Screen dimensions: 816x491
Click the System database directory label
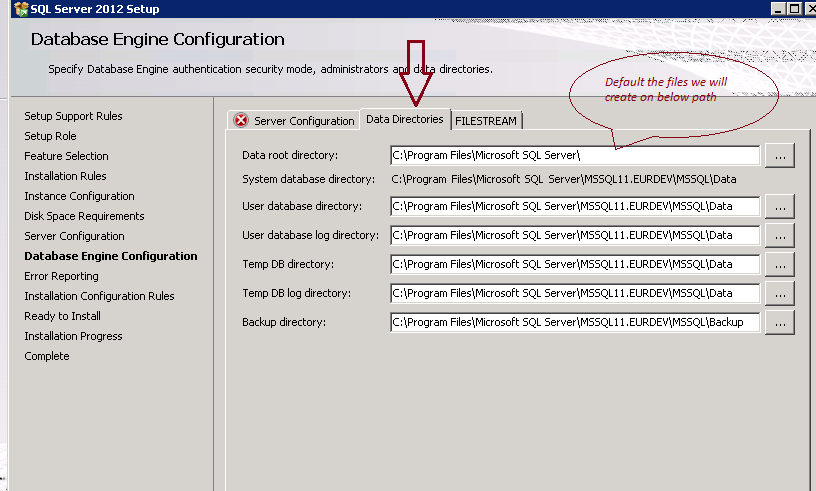(x=309, y=179)
